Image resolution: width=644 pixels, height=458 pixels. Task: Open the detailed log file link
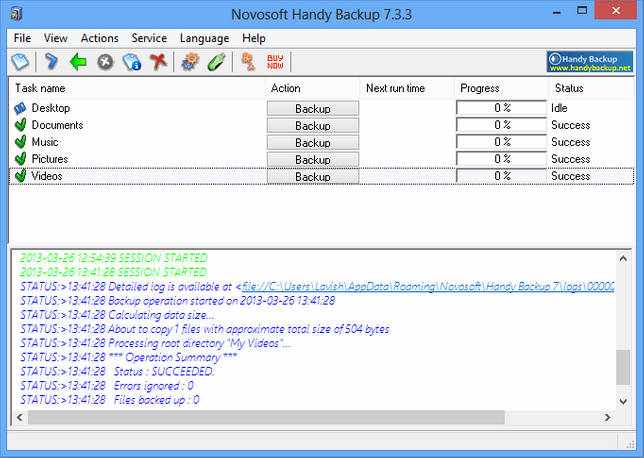tap(428, 286)
